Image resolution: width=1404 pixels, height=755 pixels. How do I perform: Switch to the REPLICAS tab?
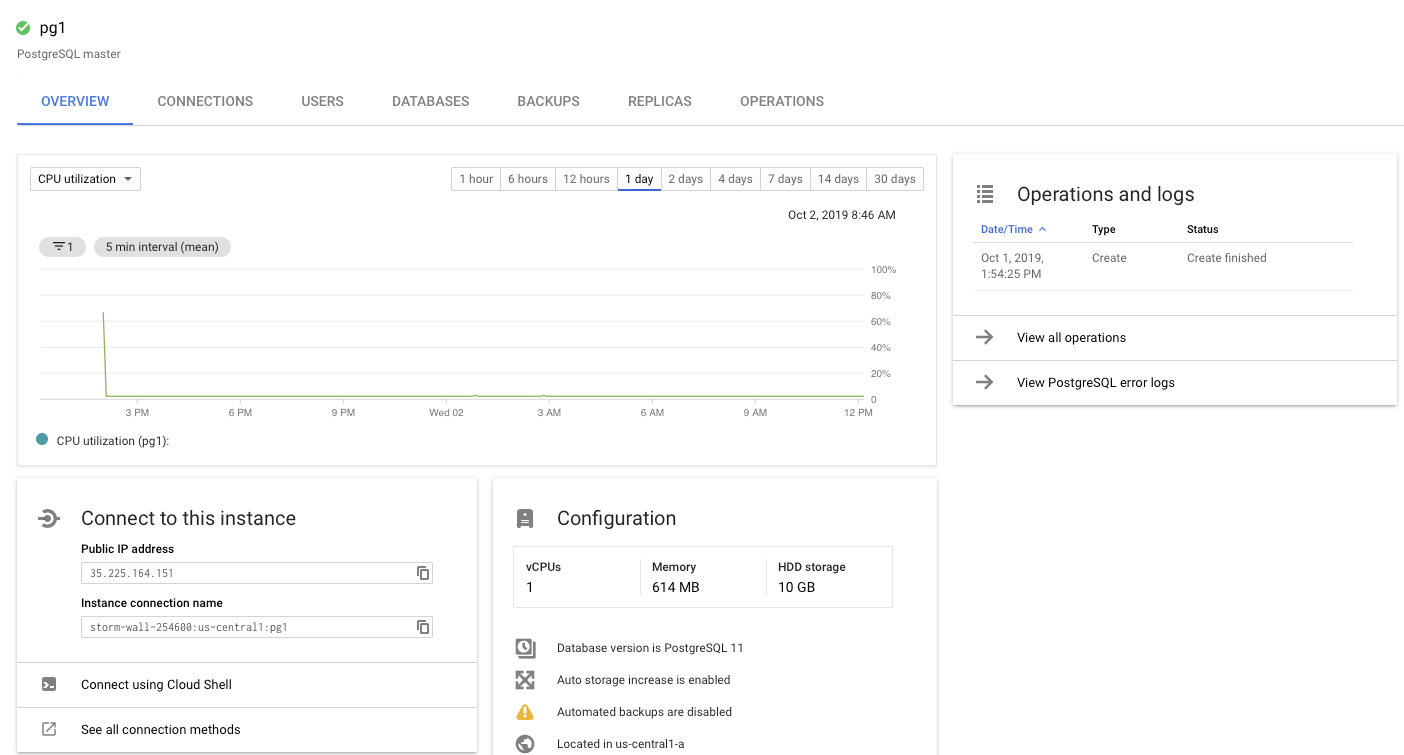pos(660,101)
